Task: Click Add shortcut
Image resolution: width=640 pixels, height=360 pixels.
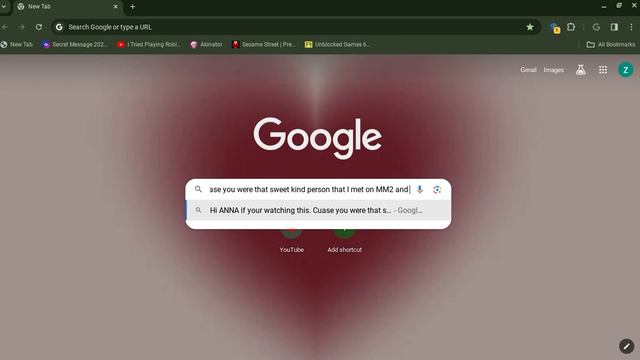Action: tap(344, 240)
